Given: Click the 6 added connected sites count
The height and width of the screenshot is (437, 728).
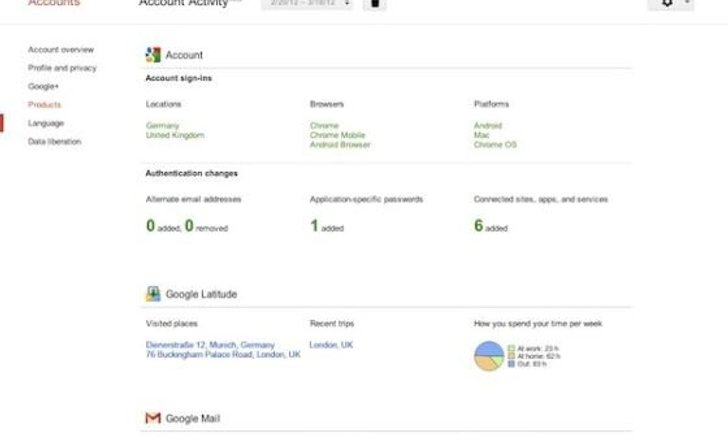Looking at the screenshot, I should tap(491, 226).
